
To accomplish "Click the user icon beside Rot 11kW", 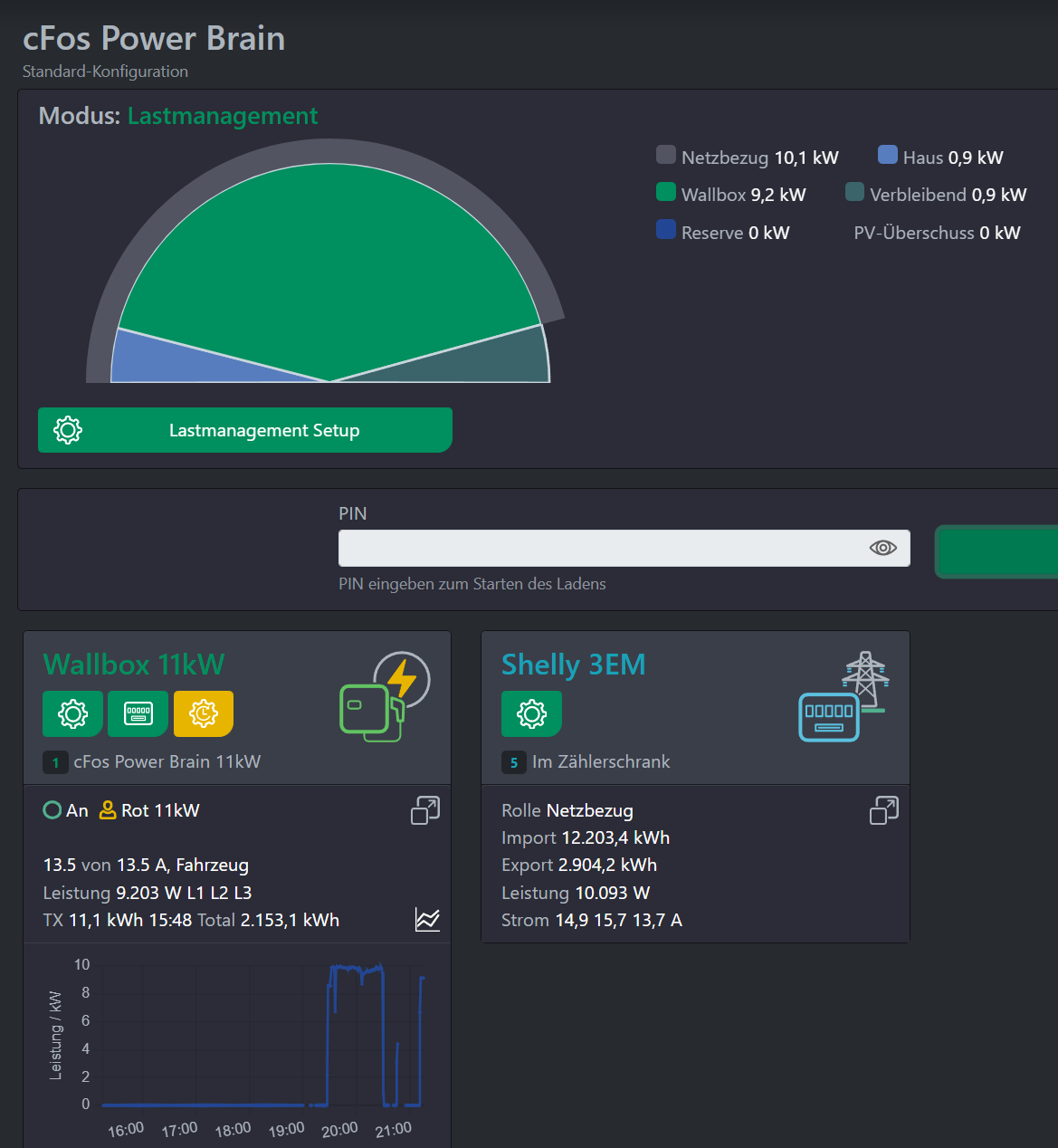I will tap(108, 810).
